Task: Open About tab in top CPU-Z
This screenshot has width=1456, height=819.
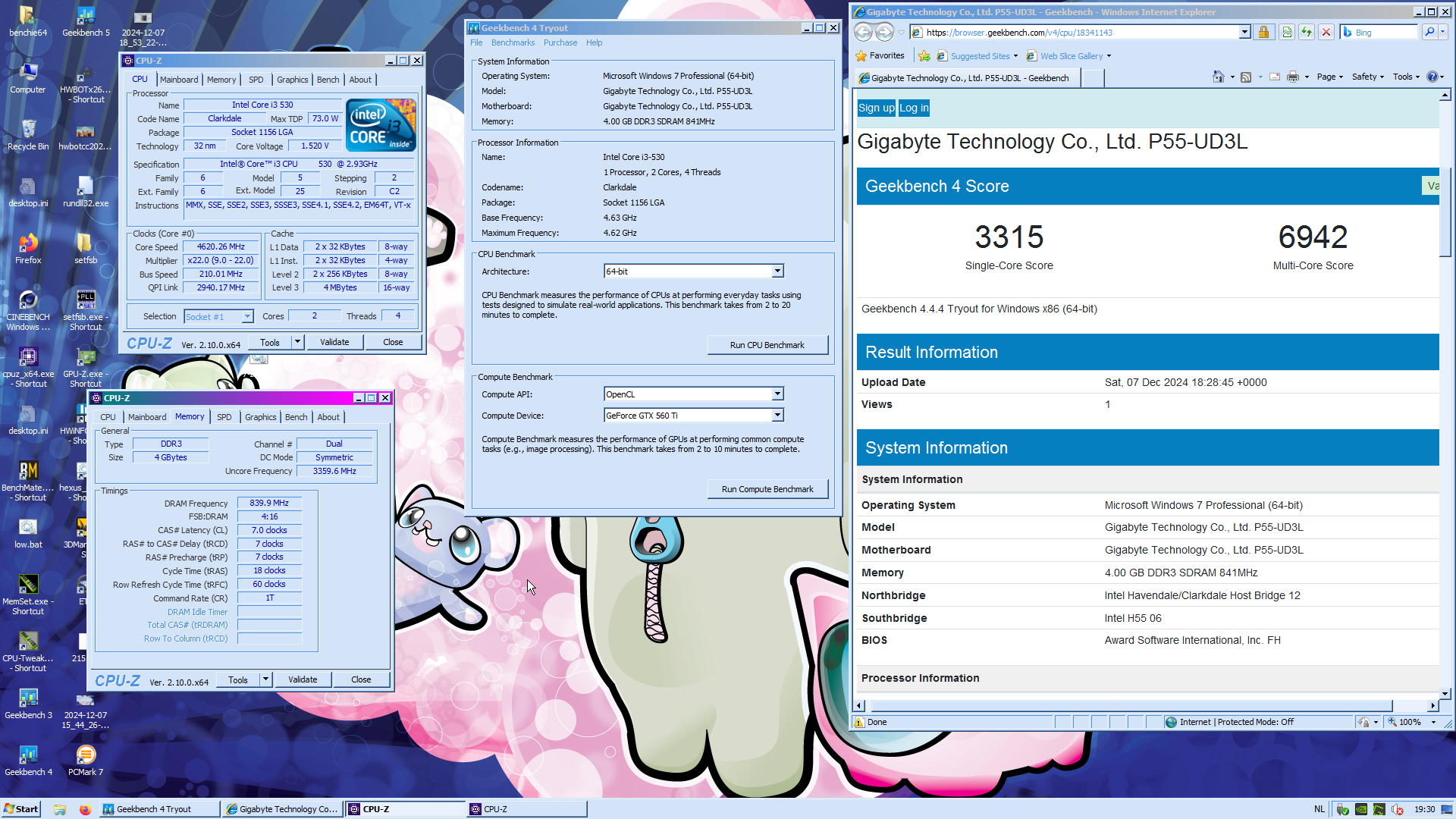Action: pos(360,80)
